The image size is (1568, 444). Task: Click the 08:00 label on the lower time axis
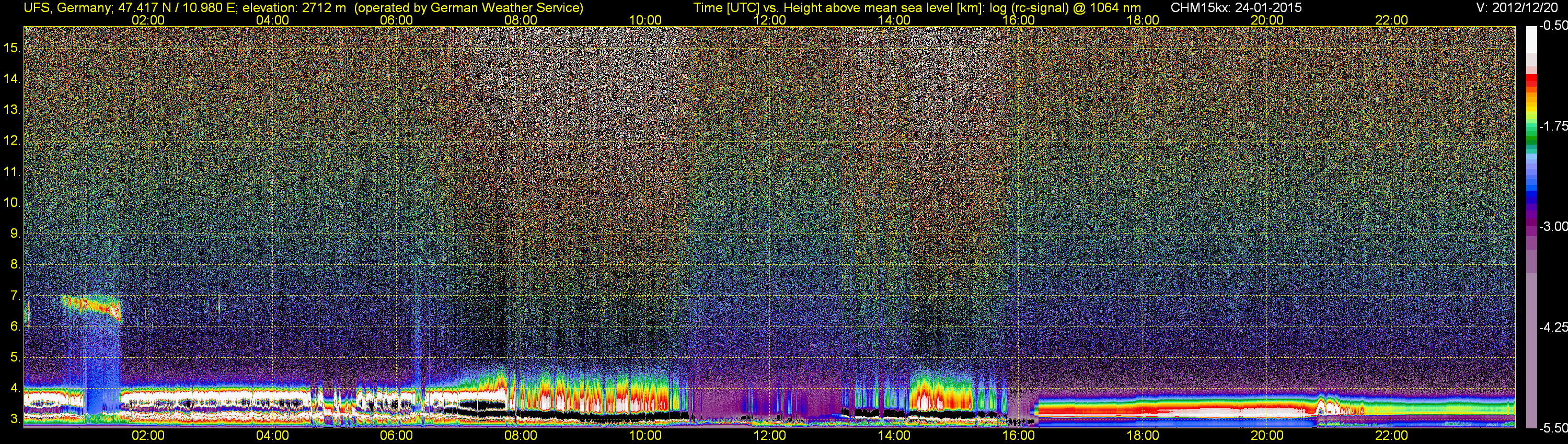click(x=521, y=436)
